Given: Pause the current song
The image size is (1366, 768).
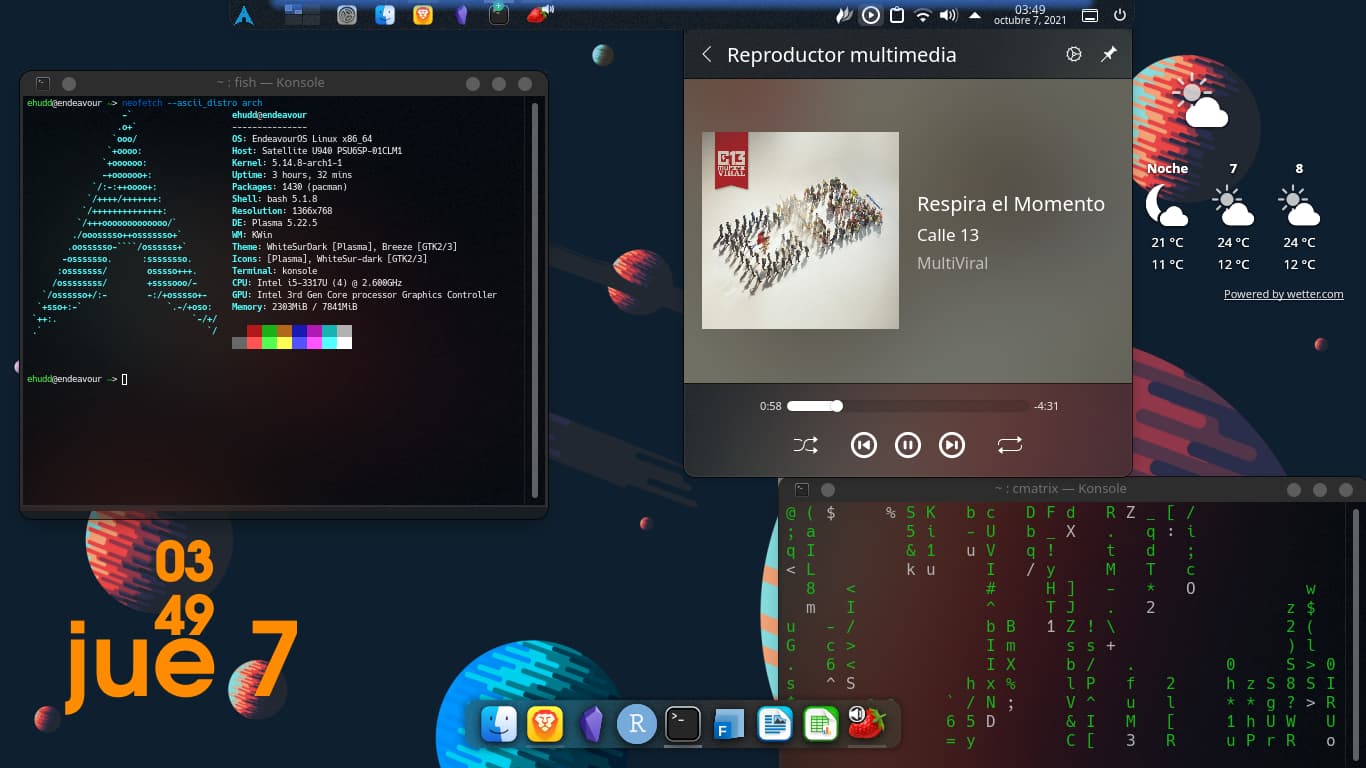Looking at the screenshot, I should click(x=908, y=445).
